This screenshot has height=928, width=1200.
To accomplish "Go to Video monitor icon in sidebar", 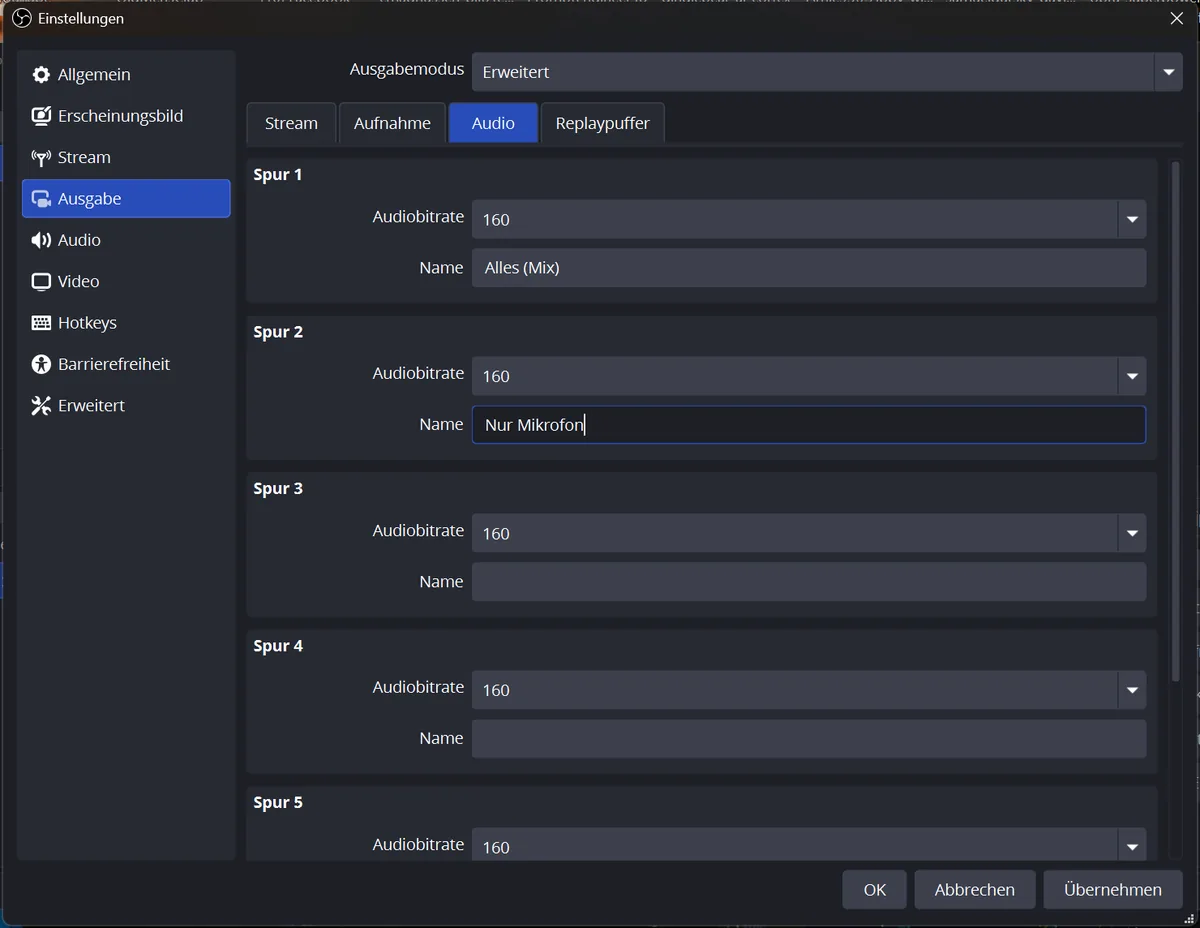I will click(x=41, y=282).
